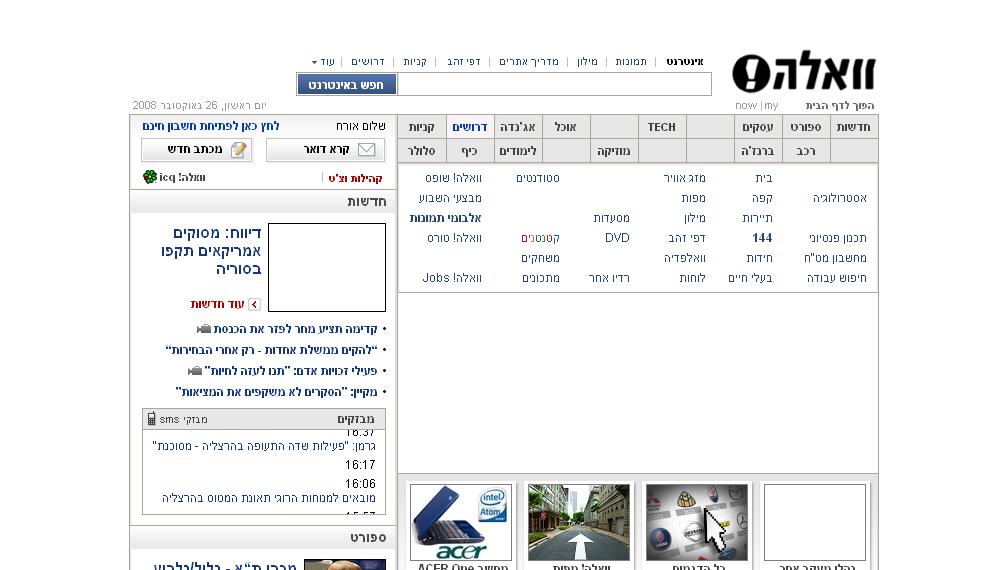Open headline "להקים ממשלת אחדות - רק אחרי הבחירות"
The image size is (1007, 570).
click(272, 350)
